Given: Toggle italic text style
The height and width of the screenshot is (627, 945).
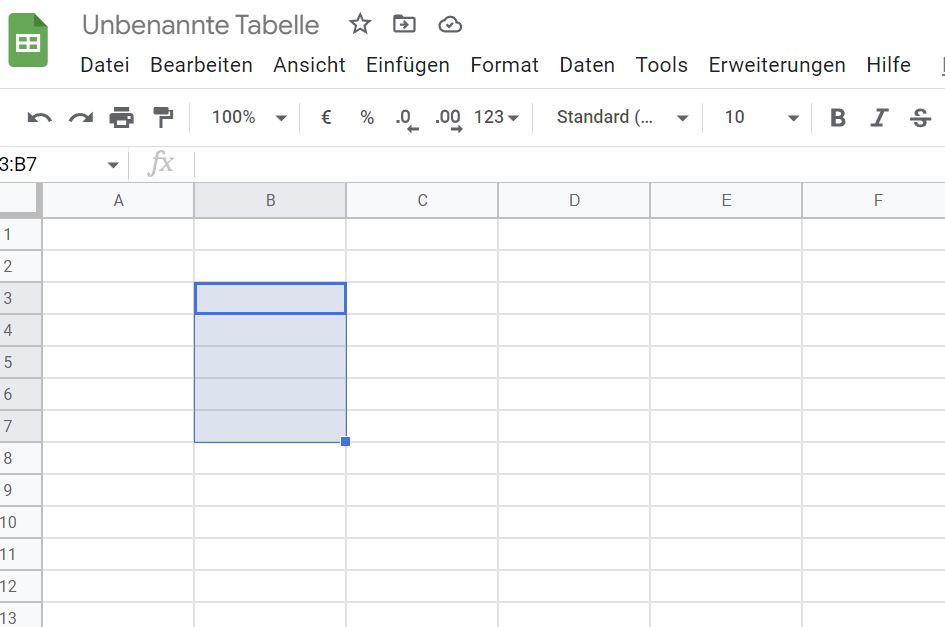Looking at the screenshot, I should pos(879,118).
